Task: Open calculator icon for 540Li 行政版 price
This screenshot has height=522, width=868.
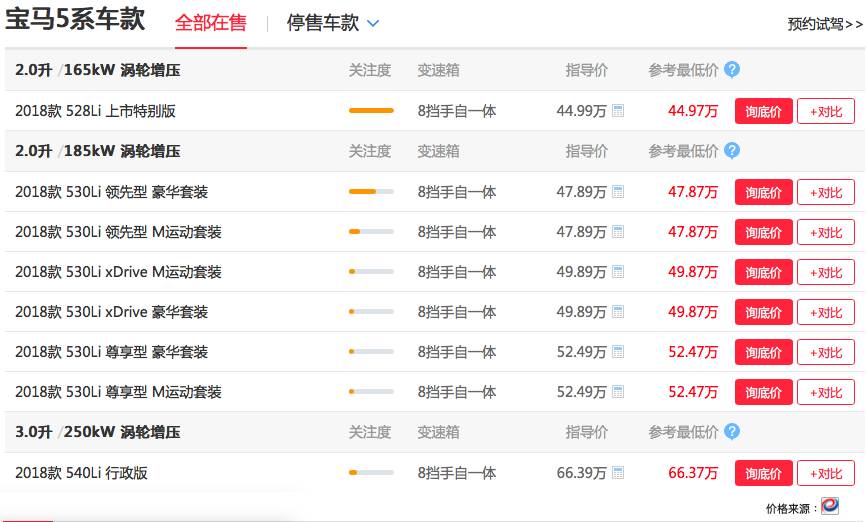Action: (618, 473)
